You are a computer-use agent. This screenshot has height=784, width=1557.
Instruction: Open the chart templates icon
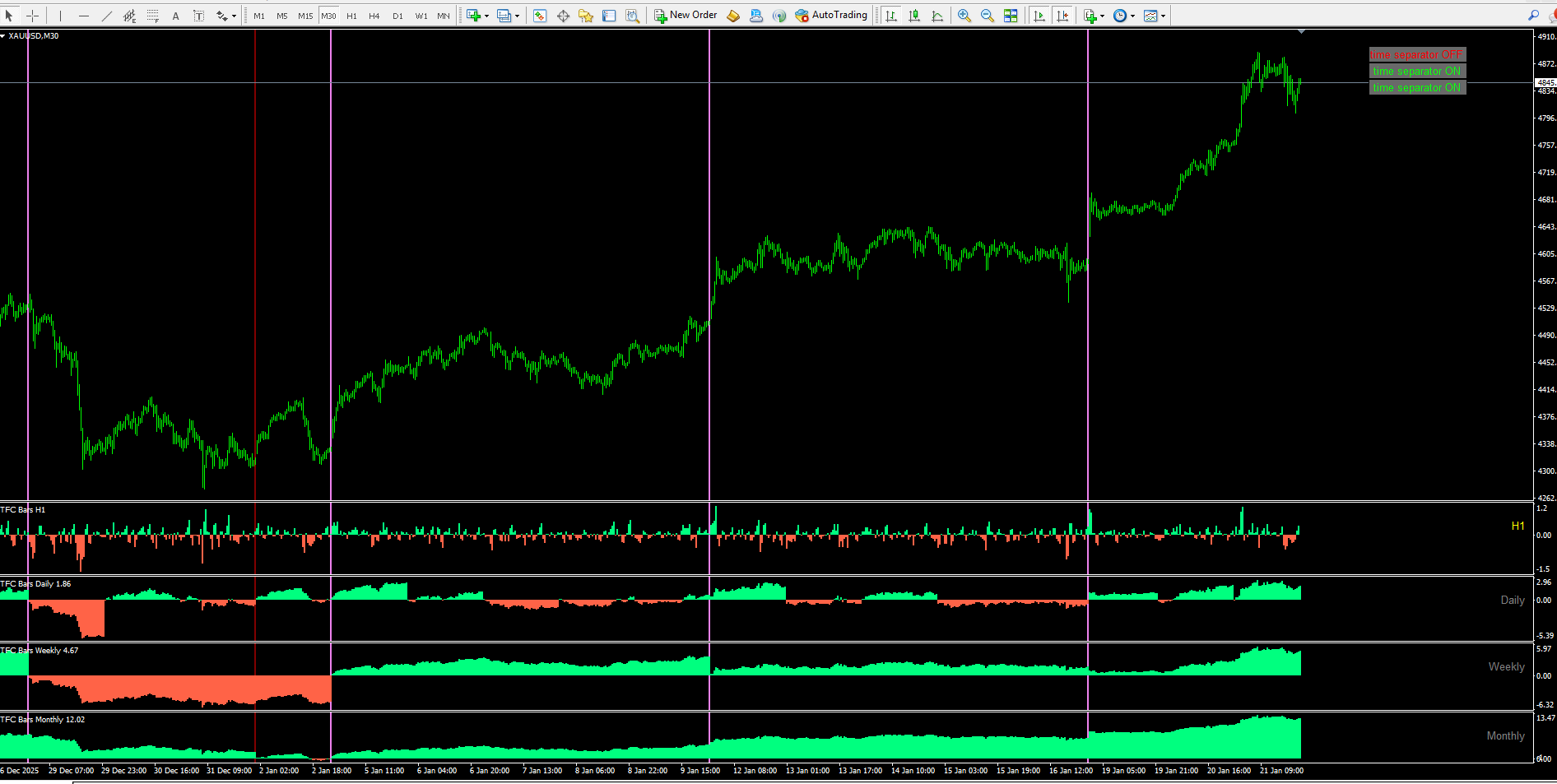[1150, 16]
